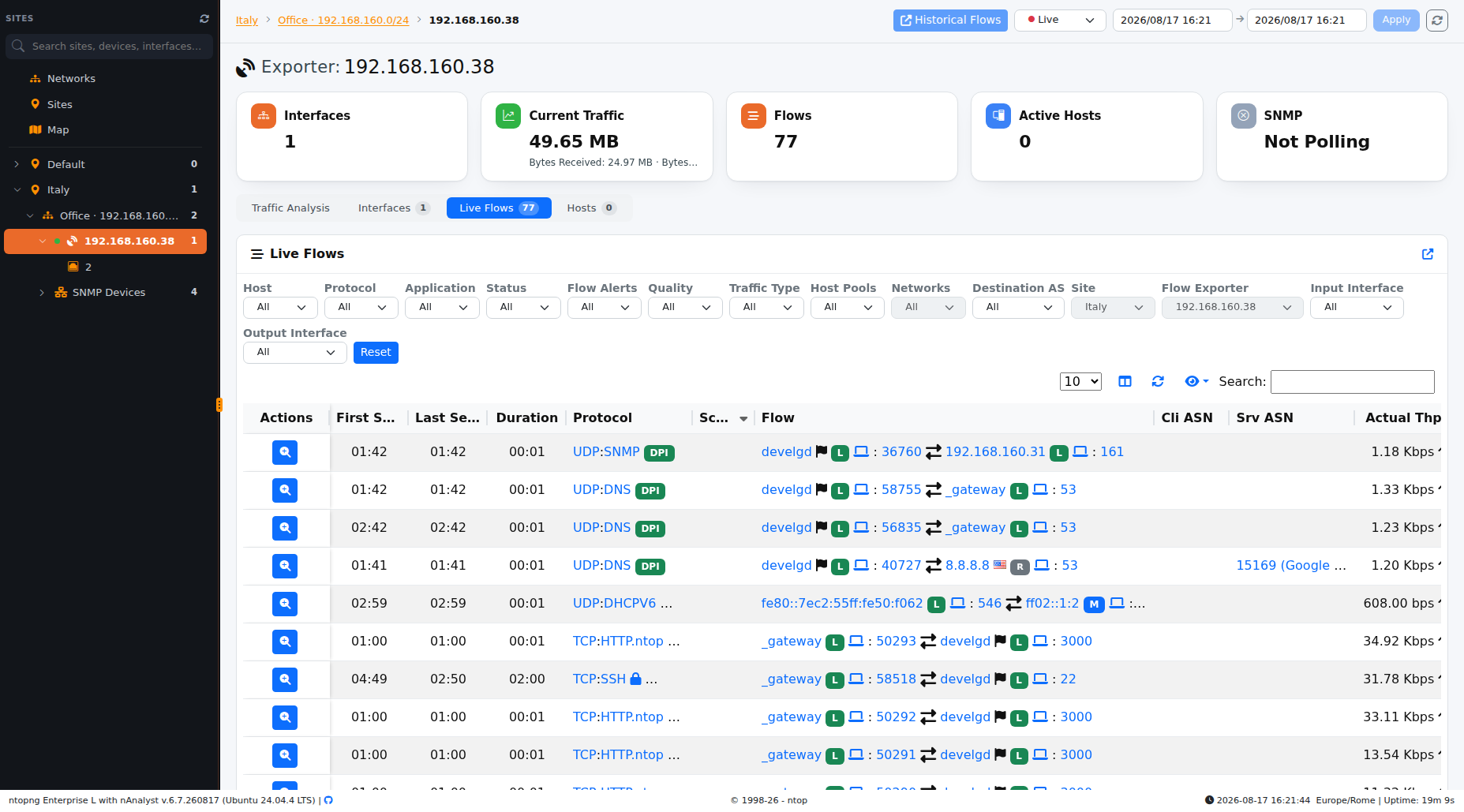
Task: Inspect the UDP:DHCPV6 flow row
Action: tap(285, 604)
